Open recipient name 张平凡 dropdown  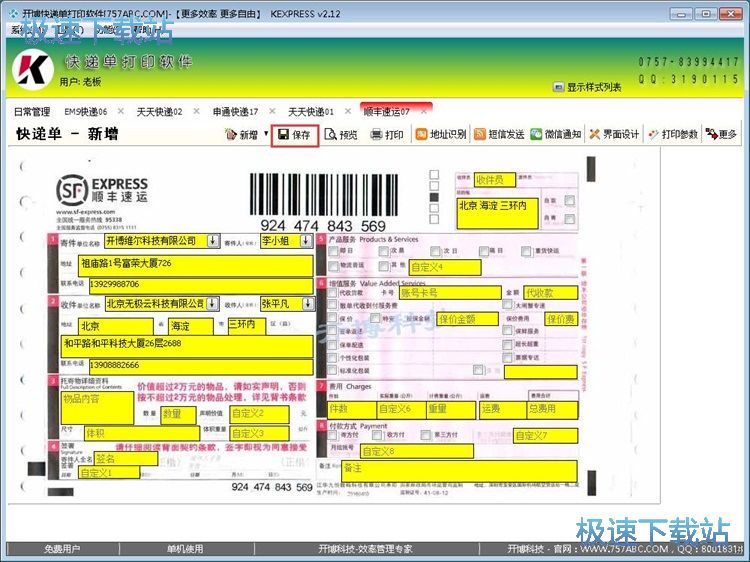309,303
